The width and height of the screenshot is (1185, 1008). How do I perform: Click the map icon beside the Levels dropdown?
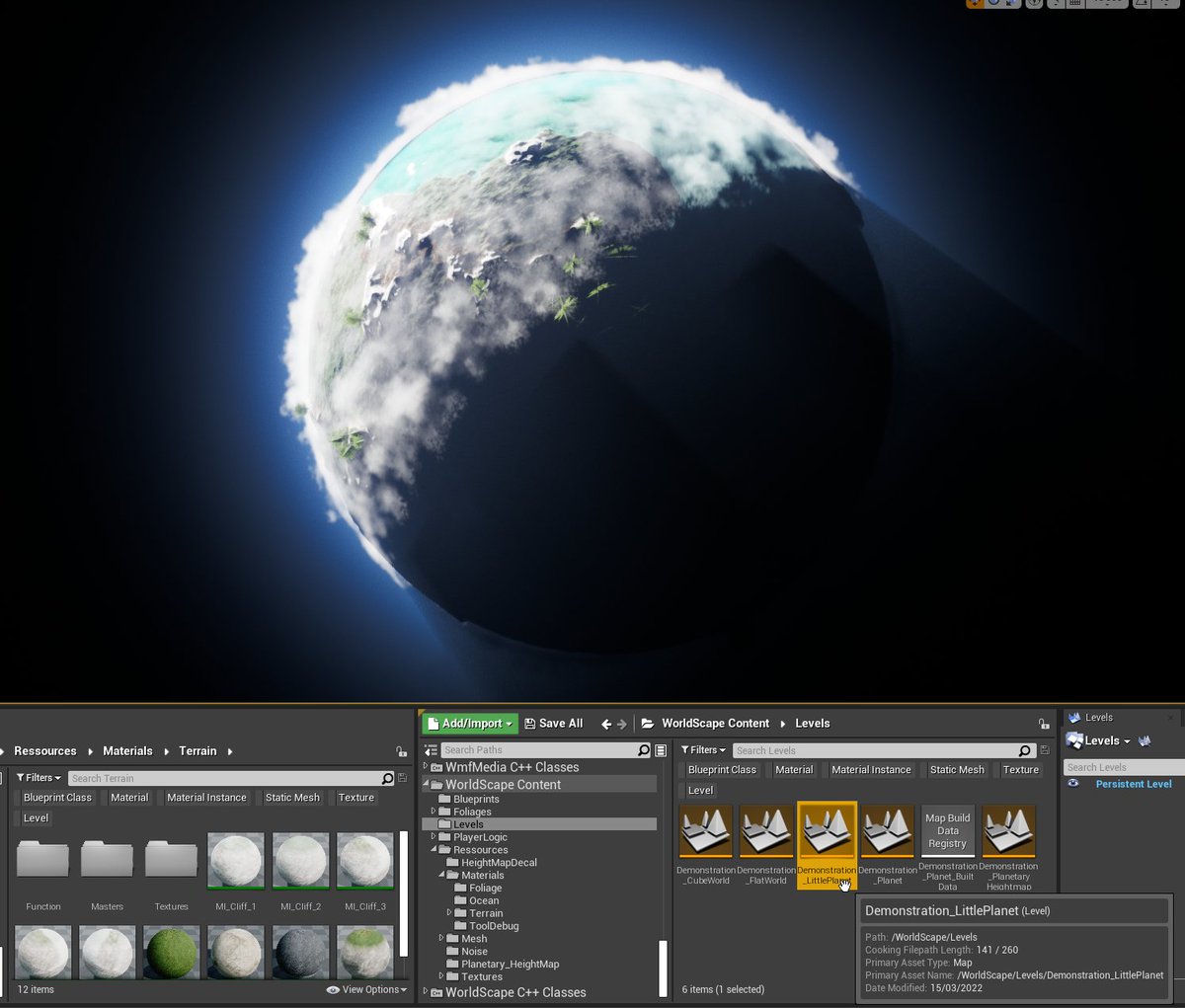[x=1144, y=741]
